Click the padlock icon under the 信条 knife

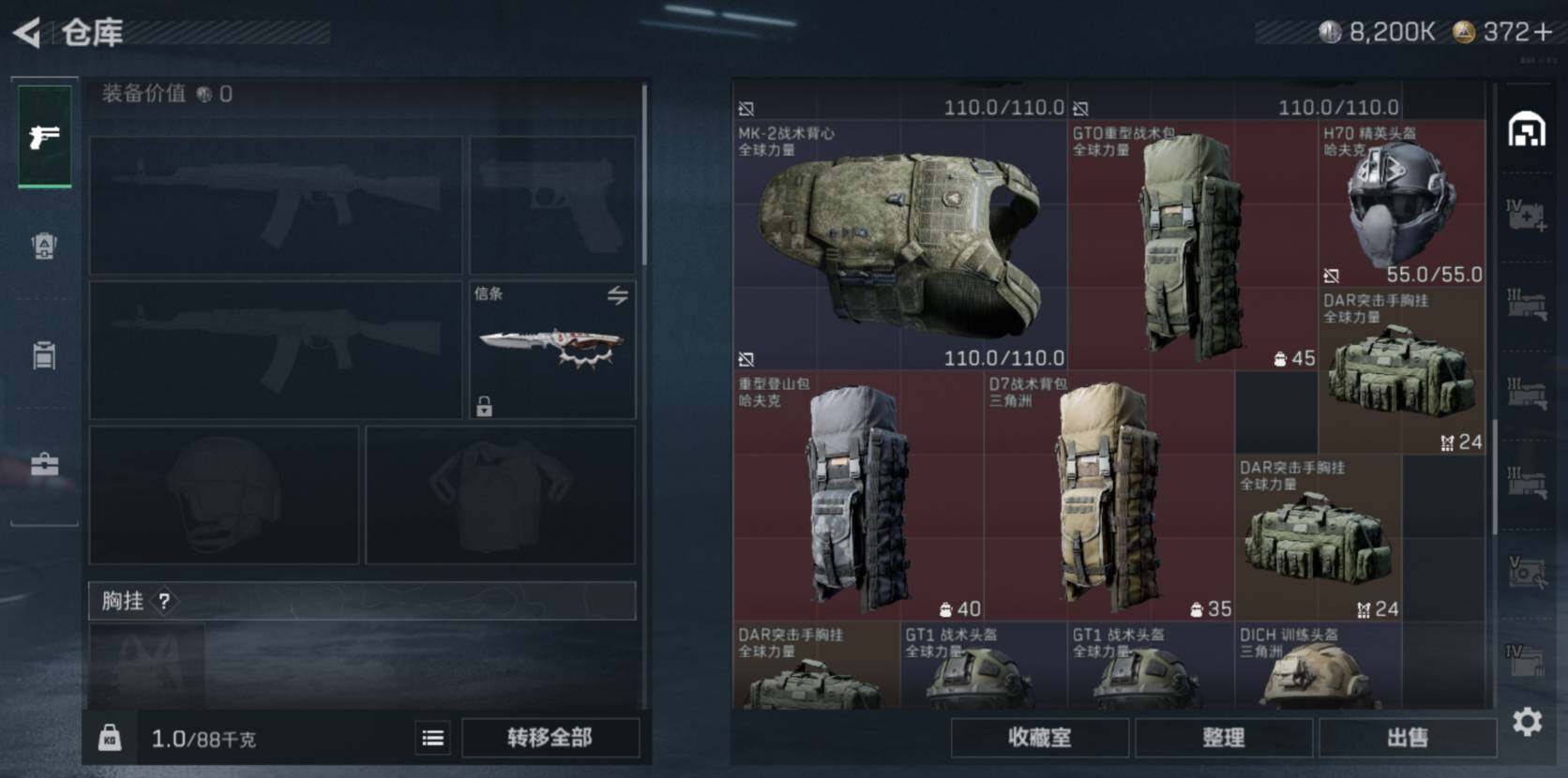tap(484, 406)
